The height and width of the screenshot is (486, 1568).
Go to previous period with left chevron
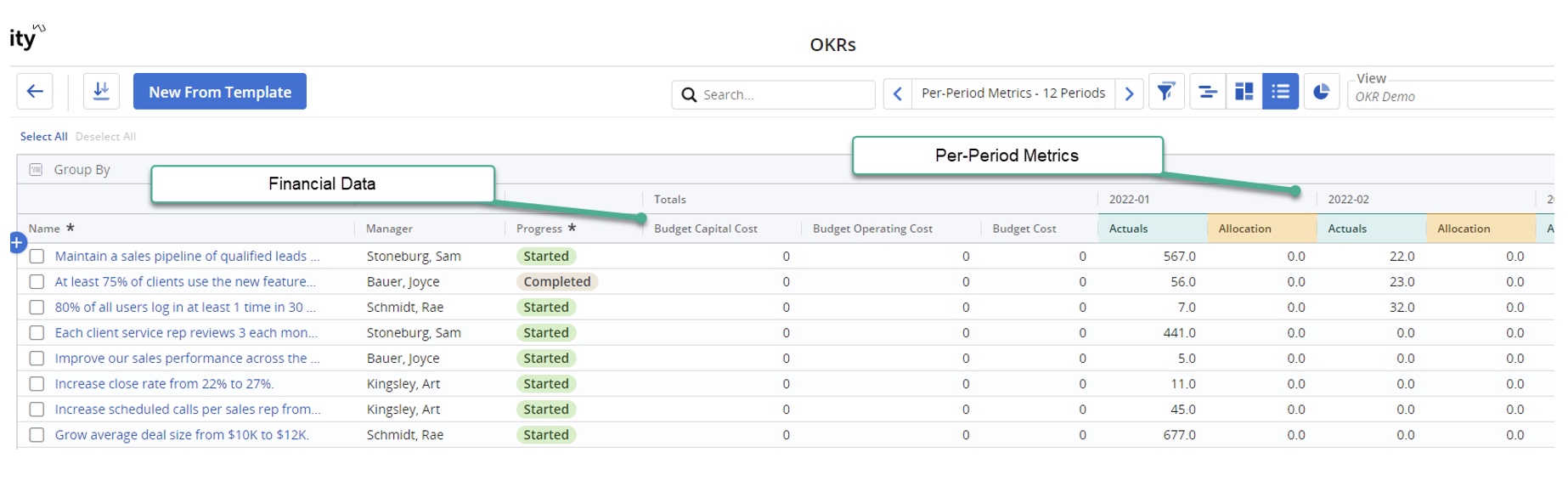pos(897,93)
